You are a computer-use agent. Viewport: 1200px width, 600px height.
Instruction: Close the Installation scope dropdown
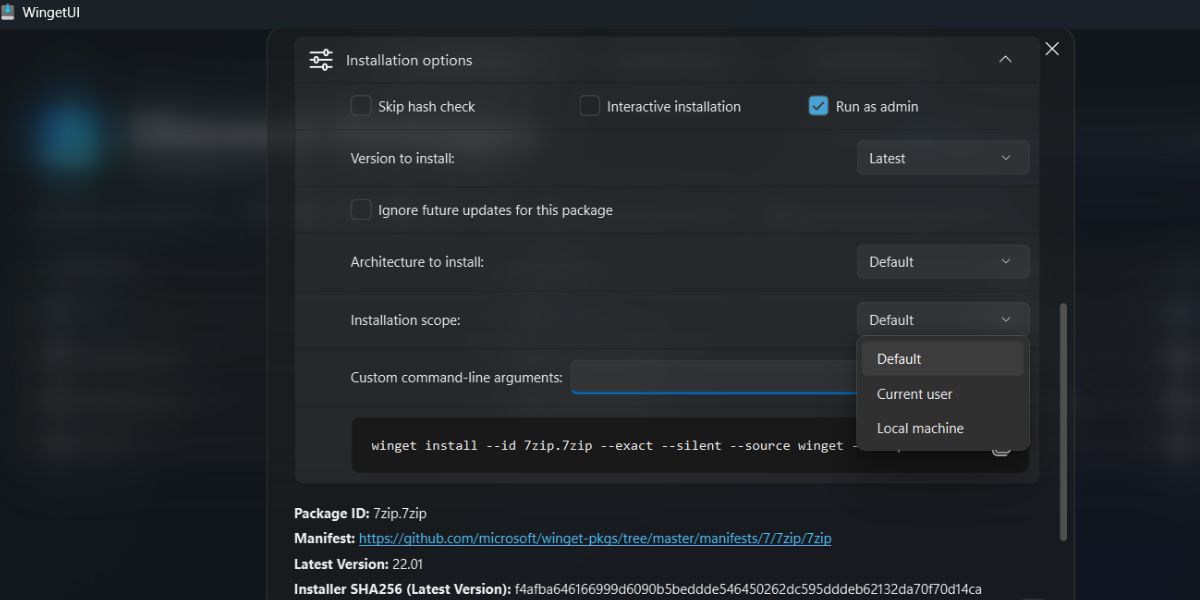coord(943,320)
